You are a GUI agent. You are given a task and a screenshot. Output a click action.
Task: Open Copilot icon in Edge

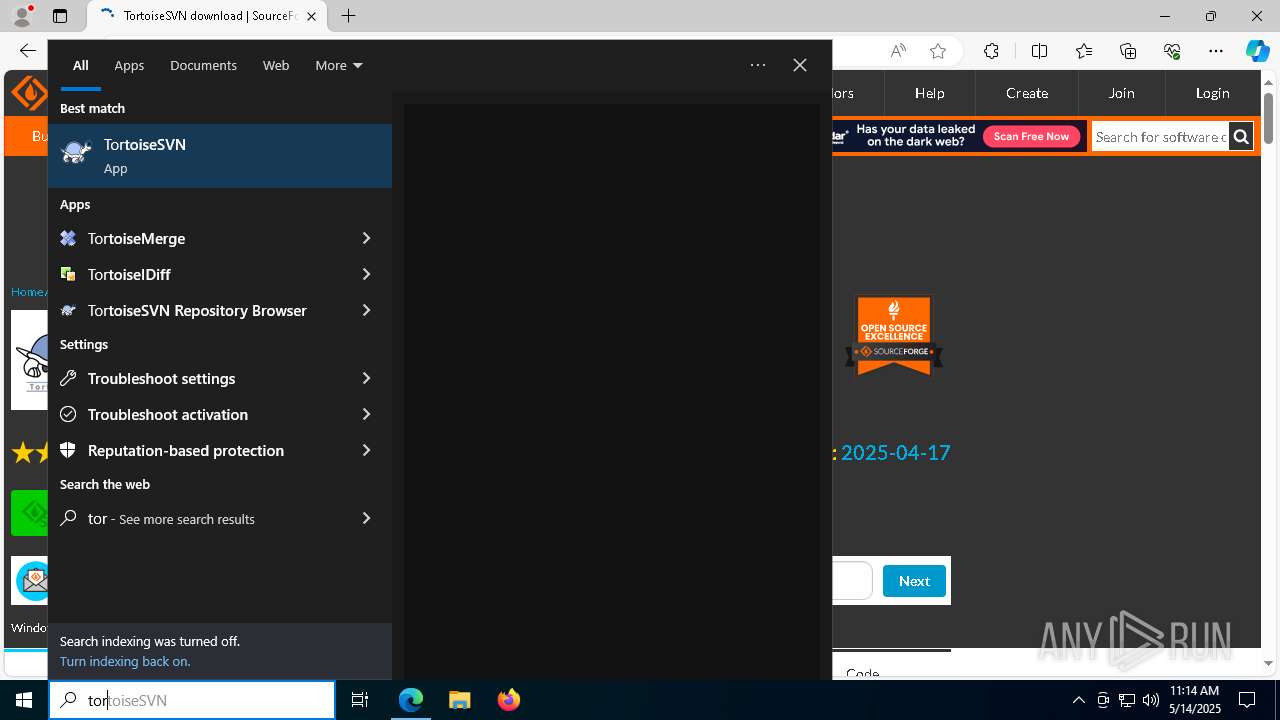(x=1257, y=51)
